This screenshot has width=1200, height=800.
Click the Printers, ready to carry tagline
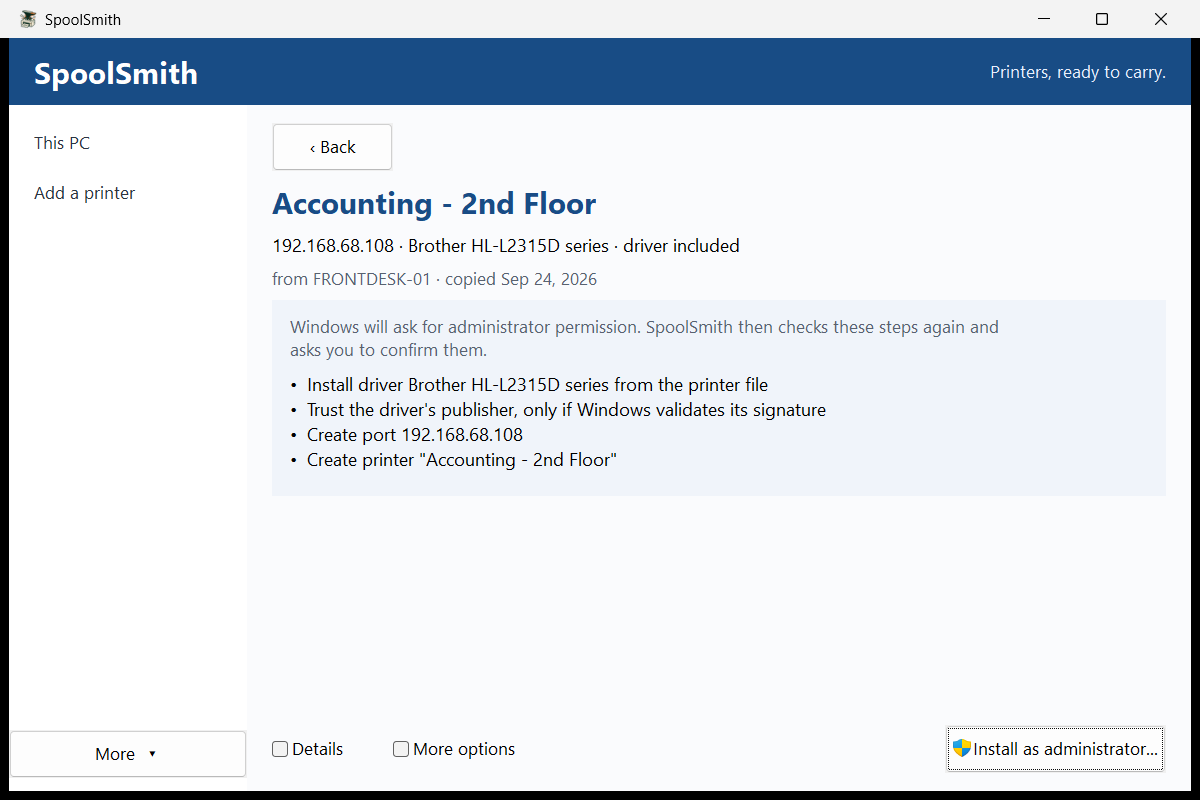(1078, 72)
